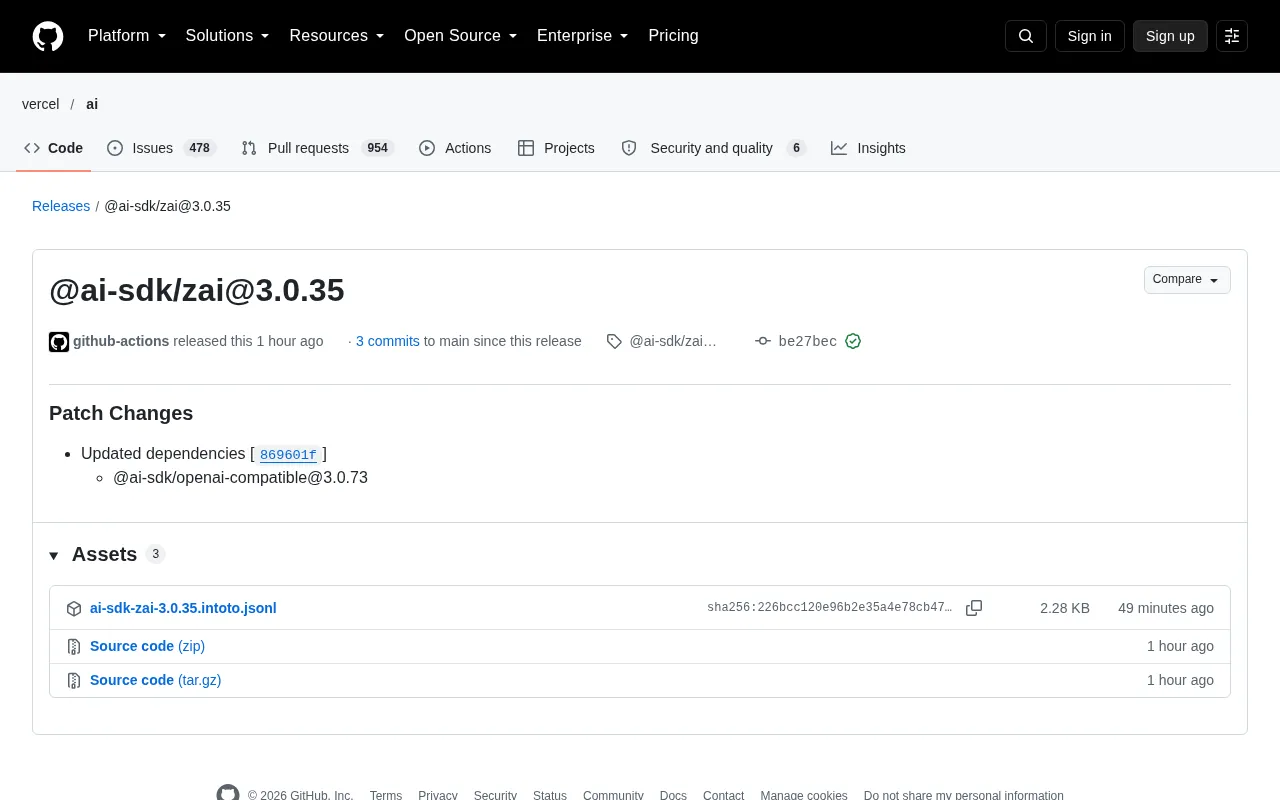Screen dimensions: 1280x800
Task: Expand the Solutions menu
Action: (x=227, y=36)
